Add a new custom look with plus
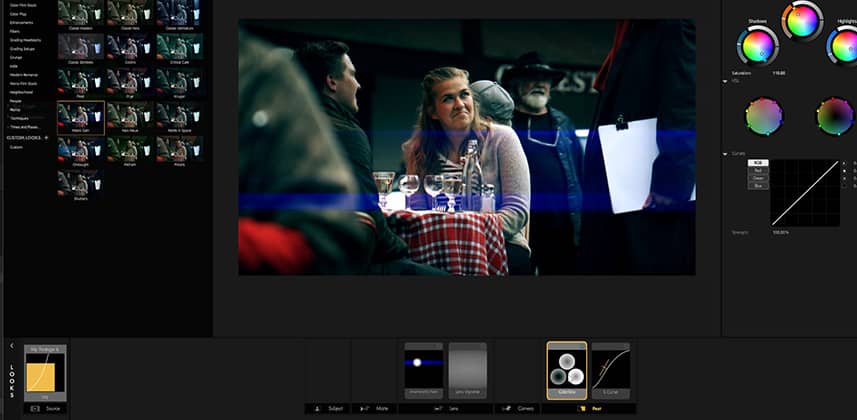857x420 pixels. coord(46,138)
